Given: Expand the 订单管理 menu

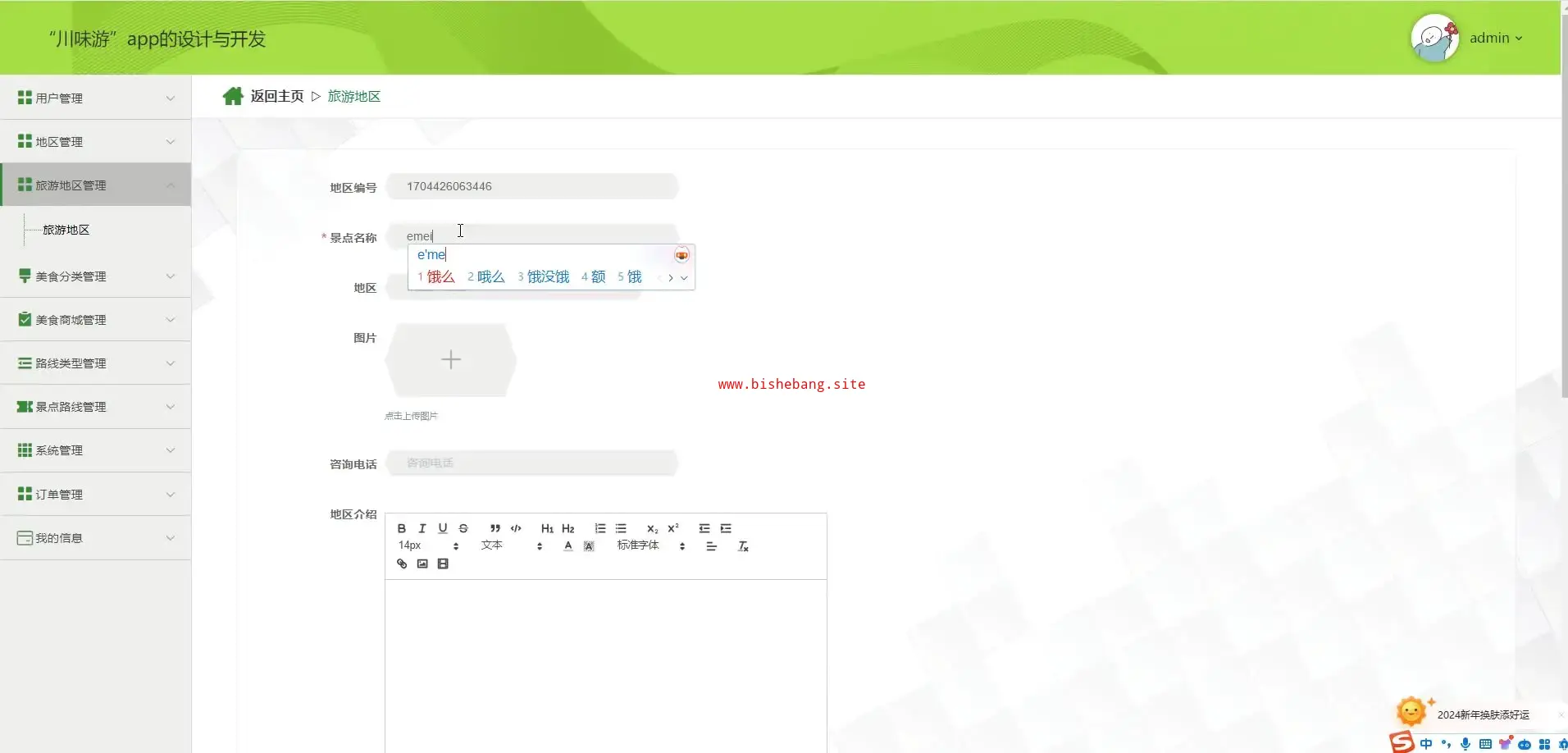Looking at the screenshot, I should 96,495.
